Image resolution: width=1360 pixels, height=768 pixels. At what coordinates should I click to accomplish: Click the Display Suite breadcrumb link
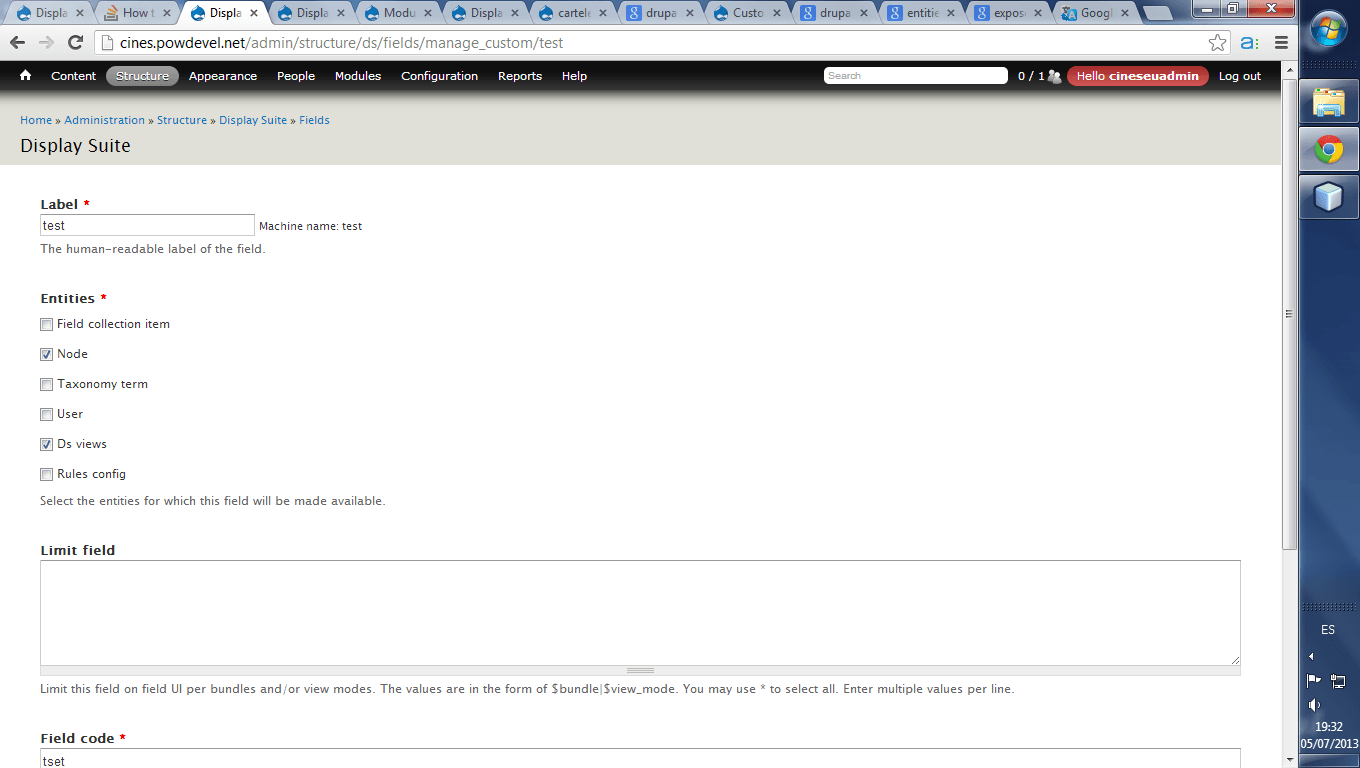tap(253, 120)
